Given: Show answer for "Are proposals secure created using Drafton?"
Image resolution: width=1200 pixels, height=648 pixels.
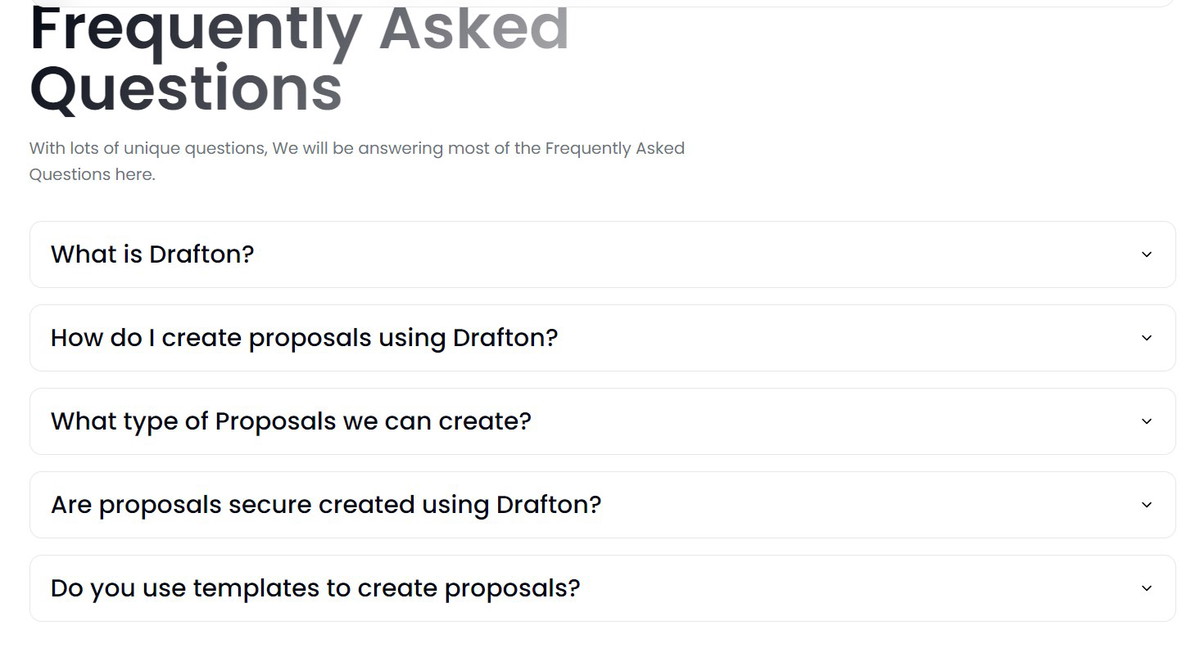Looking at the screenshot, I should (326, 505).
